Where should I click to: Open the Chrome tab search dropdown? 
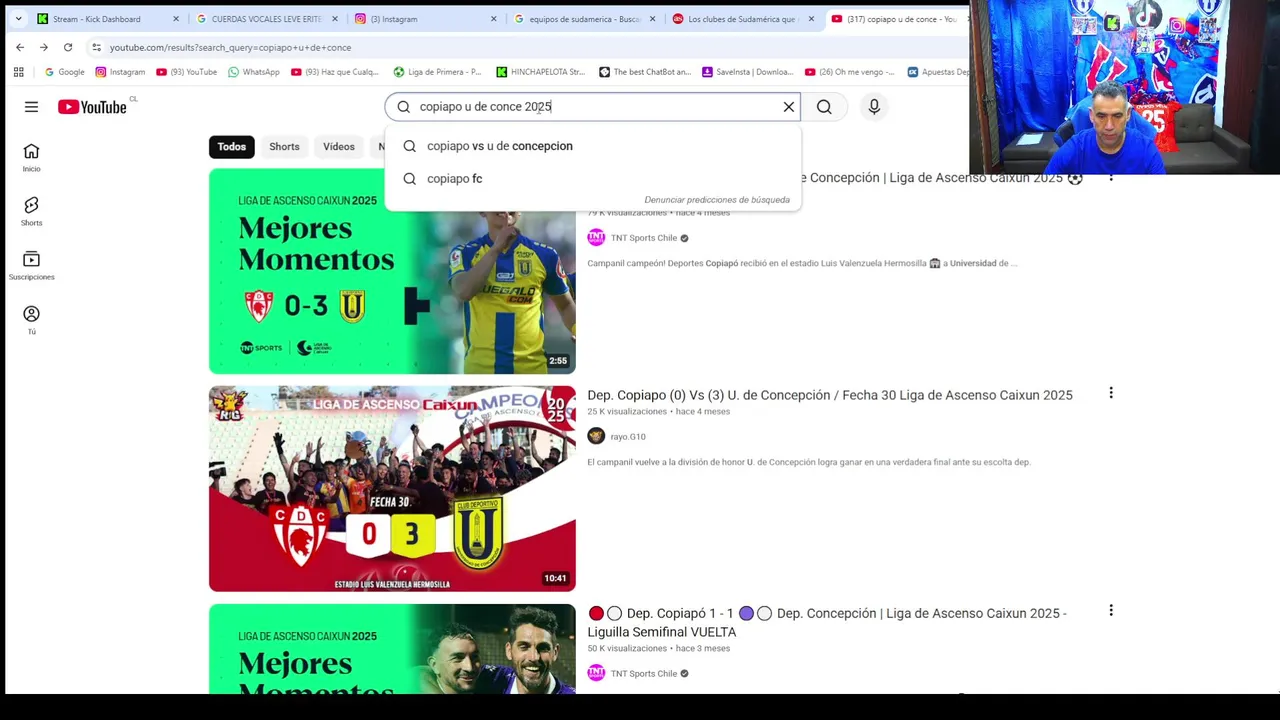point(18,18)
